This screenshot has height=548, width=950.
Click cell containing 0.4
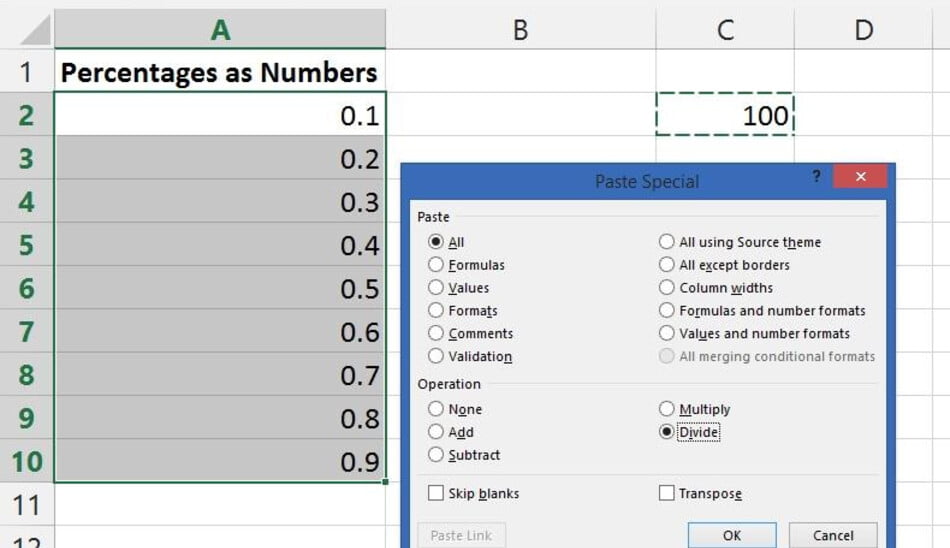(x=220, y=245)
